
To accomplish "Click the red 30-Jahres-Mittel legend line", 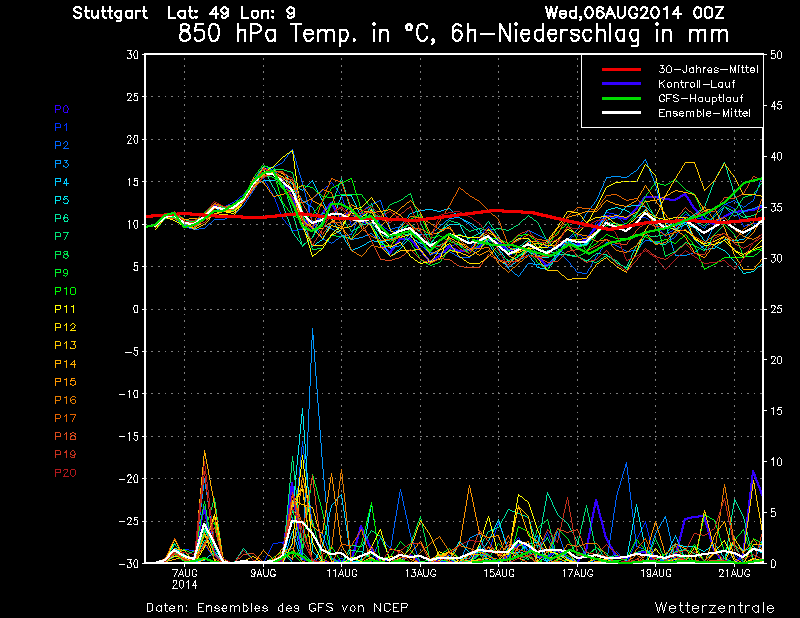I will coord(620,69).
